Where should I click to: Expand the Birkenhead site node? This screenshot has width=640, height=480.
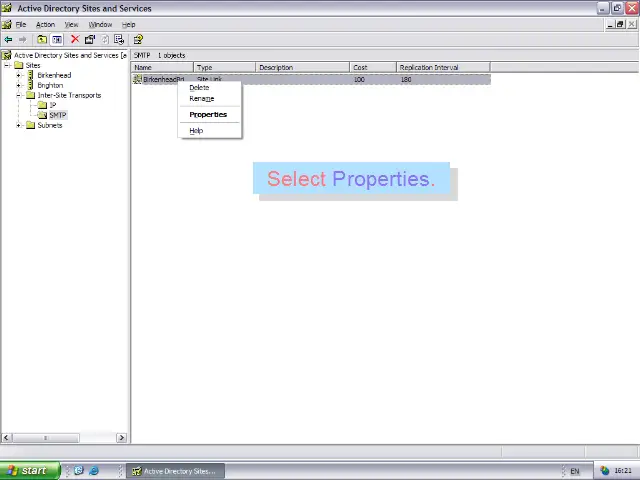18,76
